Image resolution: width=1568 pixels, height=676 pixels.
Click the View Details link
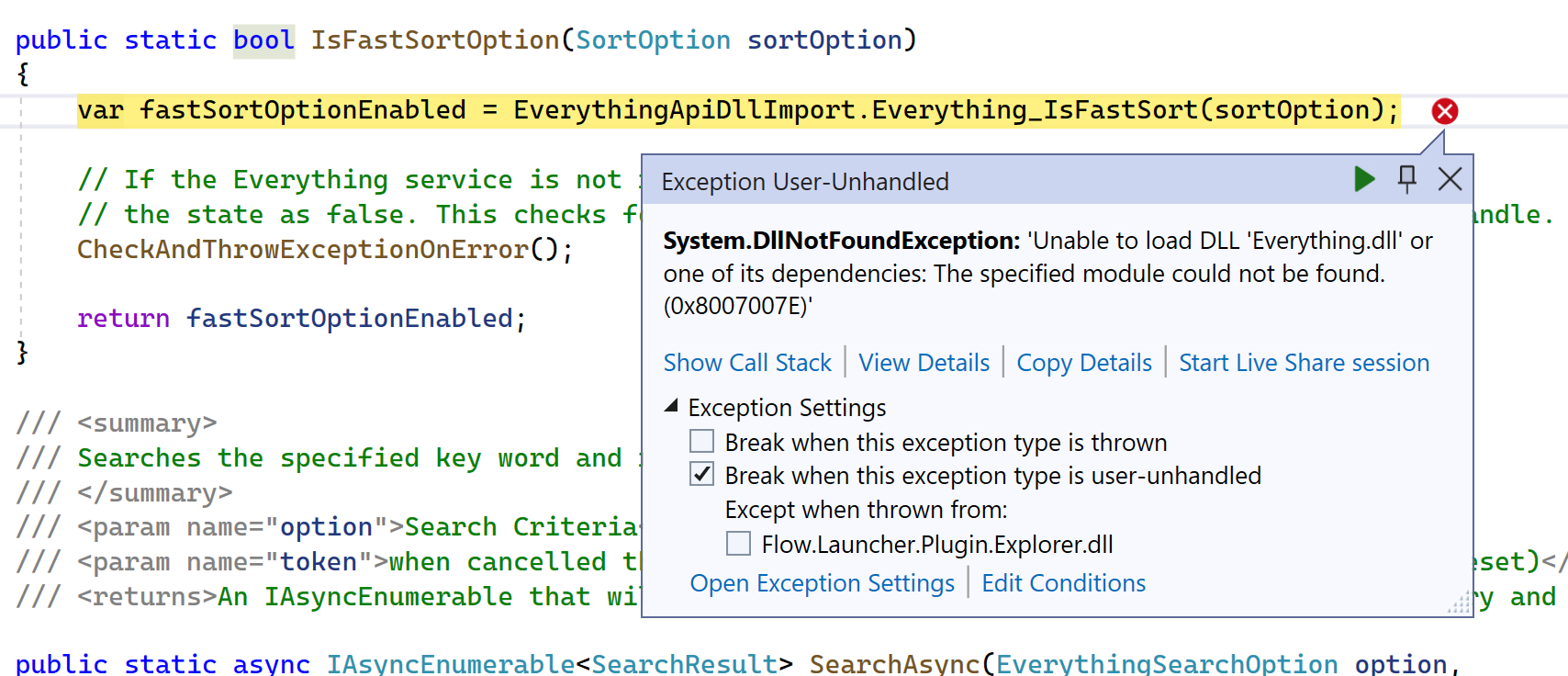(924, 363)
